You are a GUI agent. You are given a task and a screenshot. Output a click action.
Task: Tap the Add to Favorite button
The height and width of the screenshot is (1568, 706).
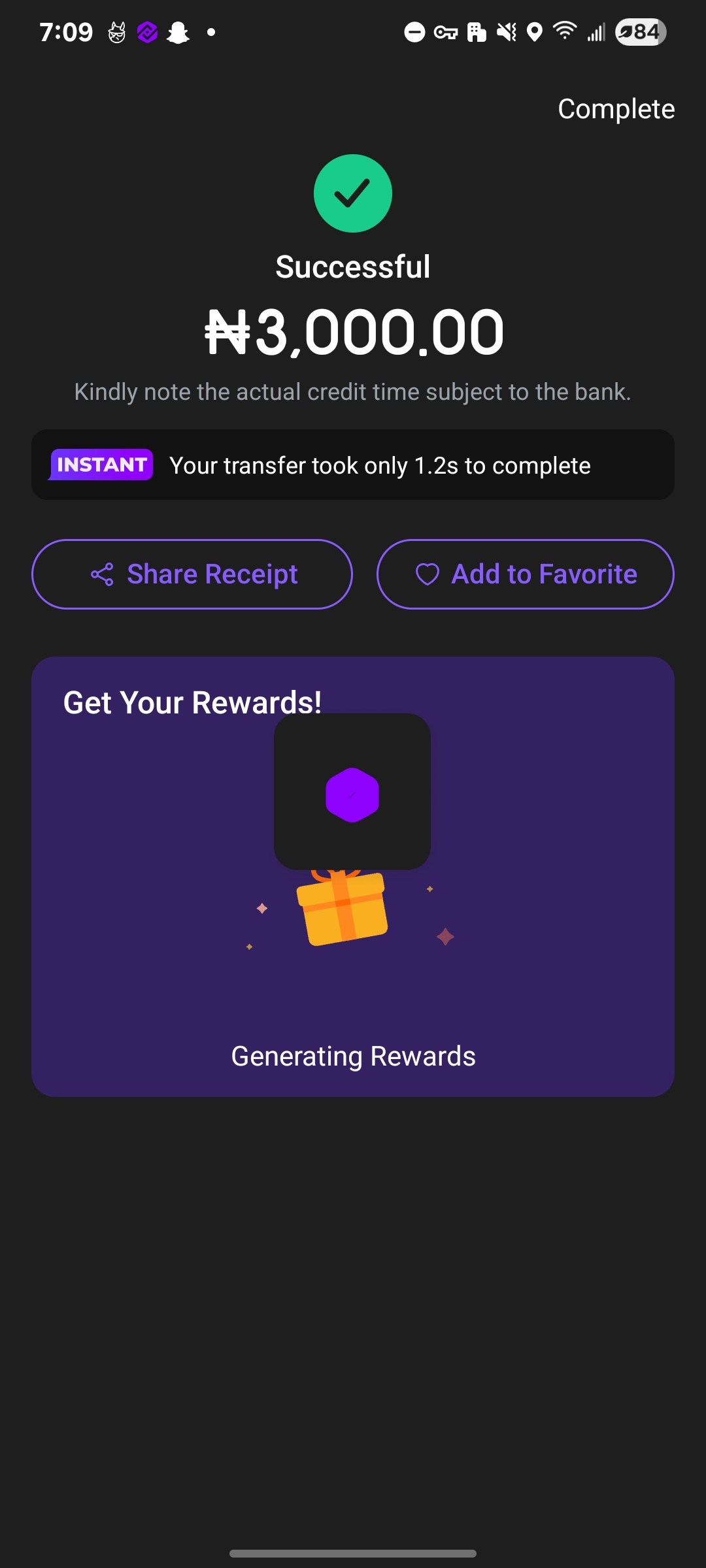pyautogui.click(x=525, y=574)
